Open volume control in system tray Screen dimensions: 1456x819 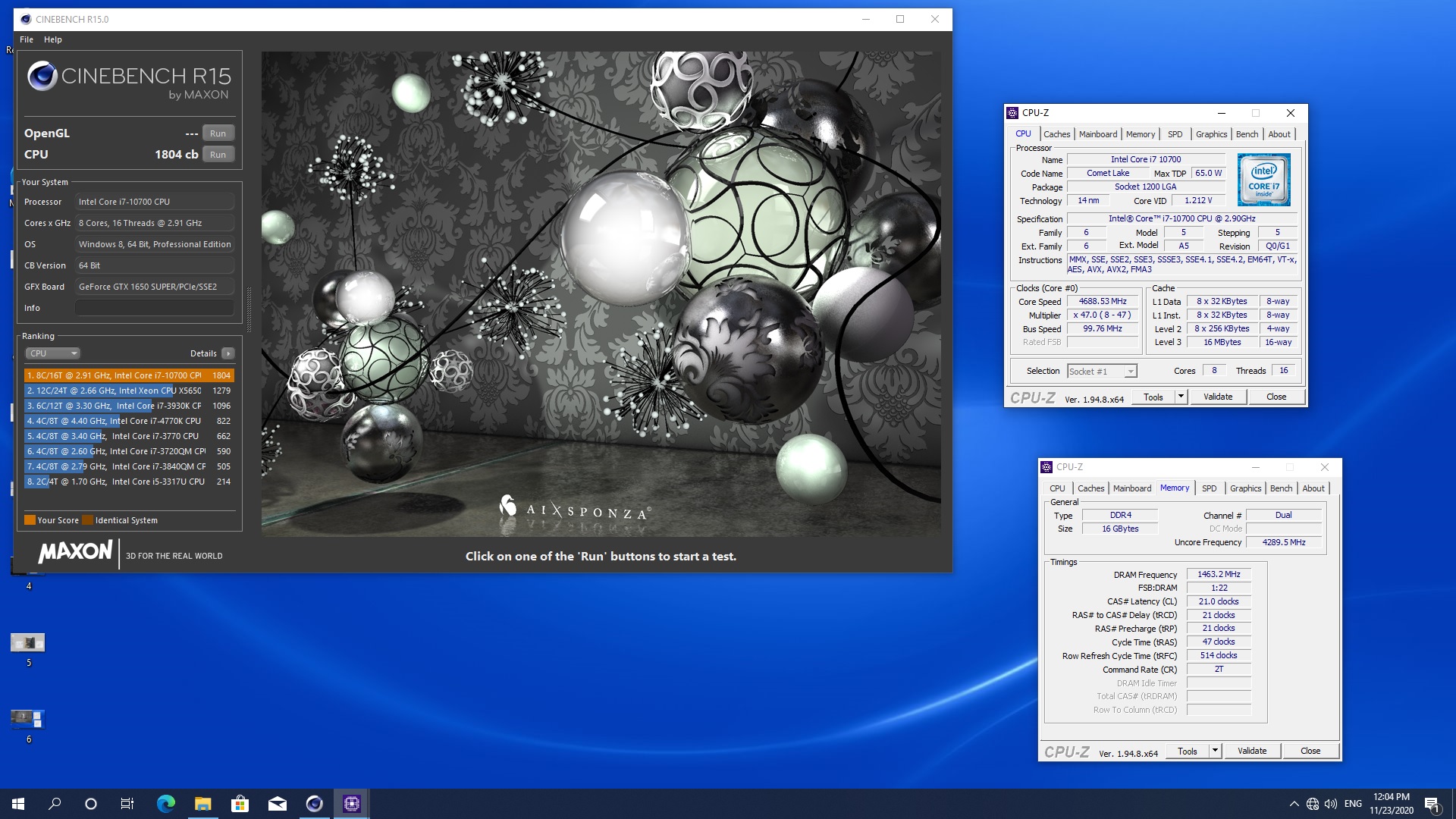click(x=1331, y=804)
